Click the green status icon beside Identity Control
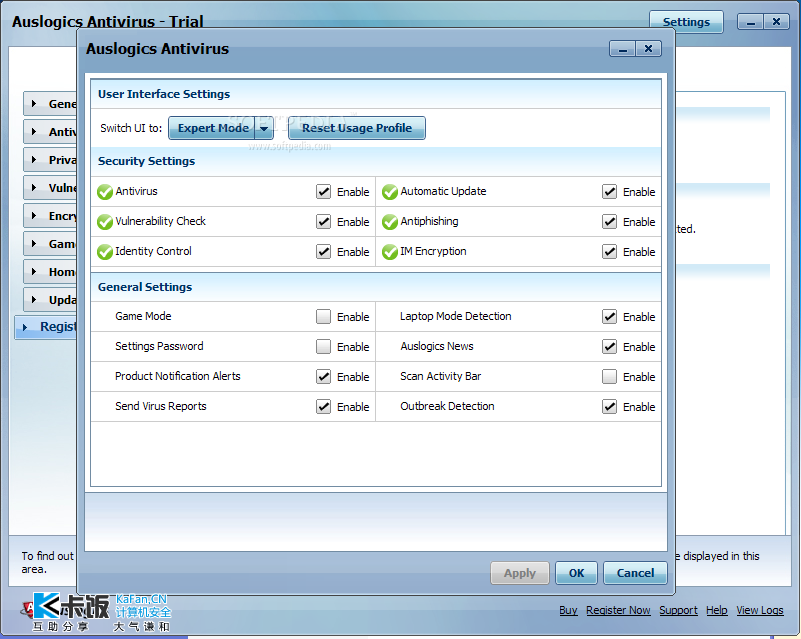The width and height of the screenshot is (801, 639). 105,252
